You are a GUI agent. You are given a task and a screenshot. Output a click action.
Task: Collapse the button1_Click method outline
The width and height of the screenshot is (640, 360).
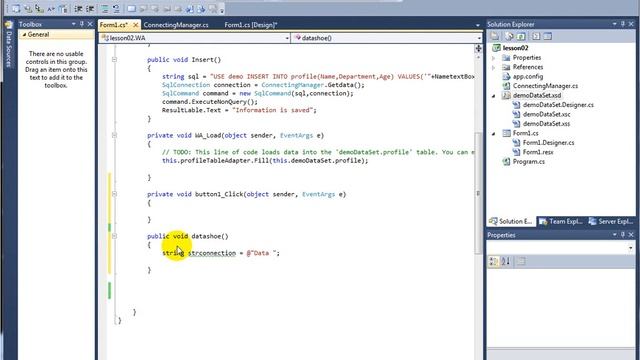pyautogui.click(x=114, y=194)
